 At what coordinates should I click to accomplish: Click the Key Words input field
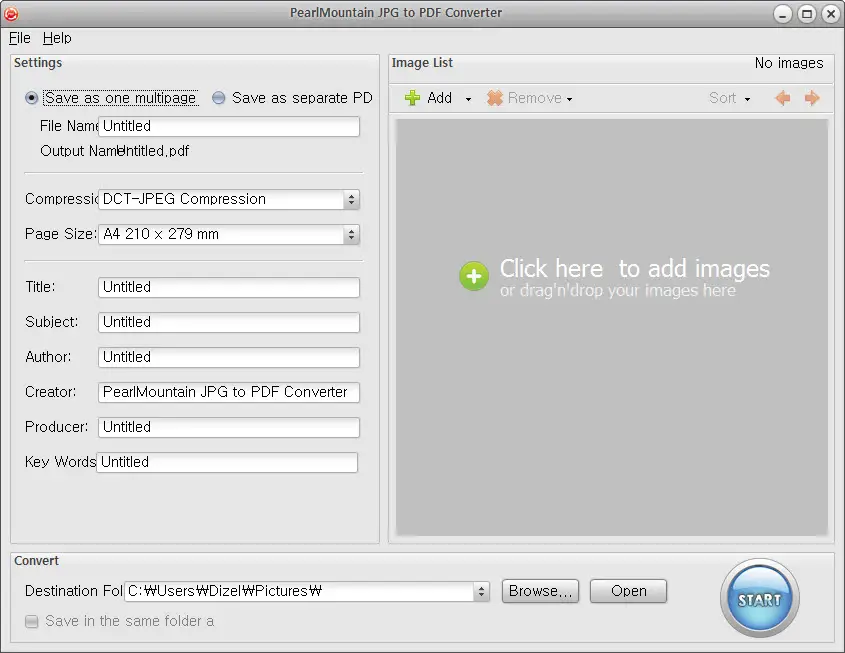click(x=227, y=462)
